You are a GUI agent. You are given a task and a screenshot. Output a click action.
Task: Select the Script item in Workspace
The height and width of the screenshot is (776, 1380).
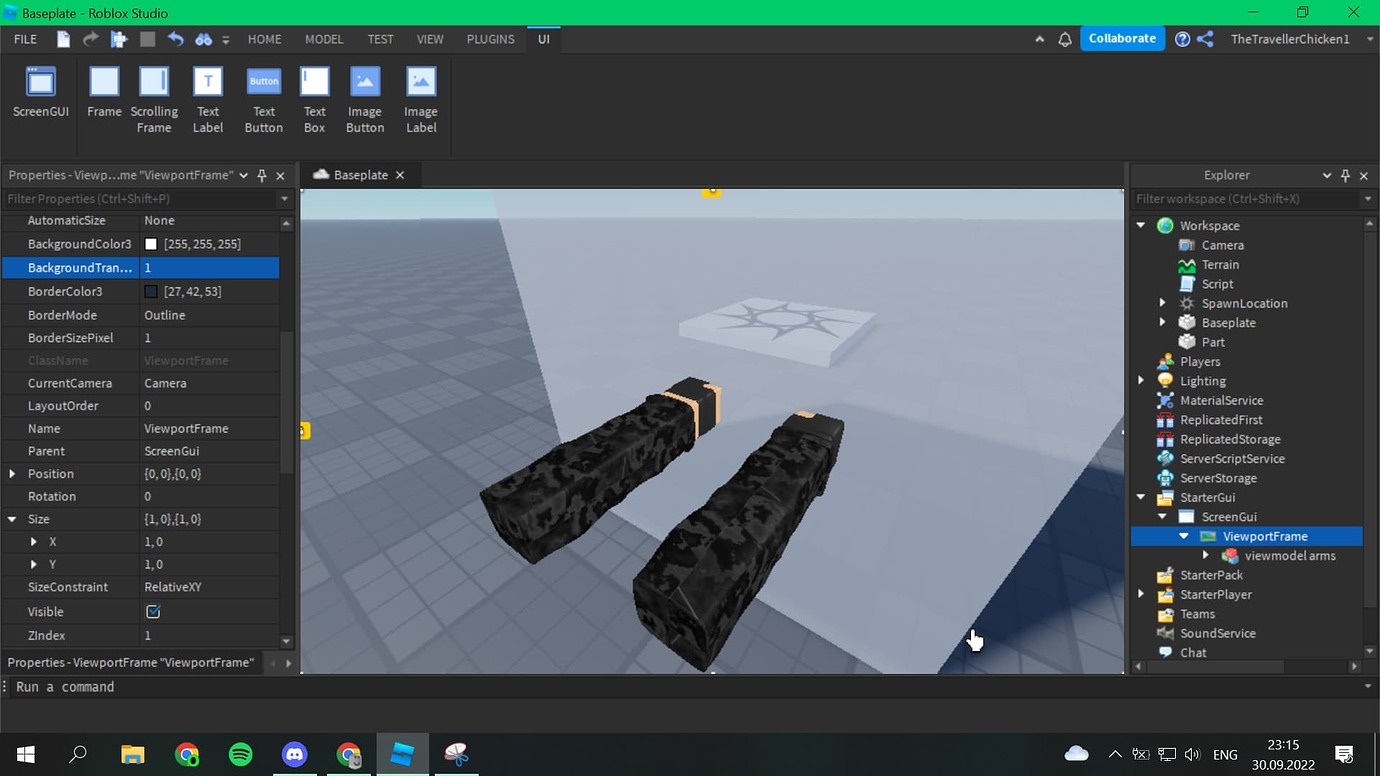click(x=1216, y=283)
